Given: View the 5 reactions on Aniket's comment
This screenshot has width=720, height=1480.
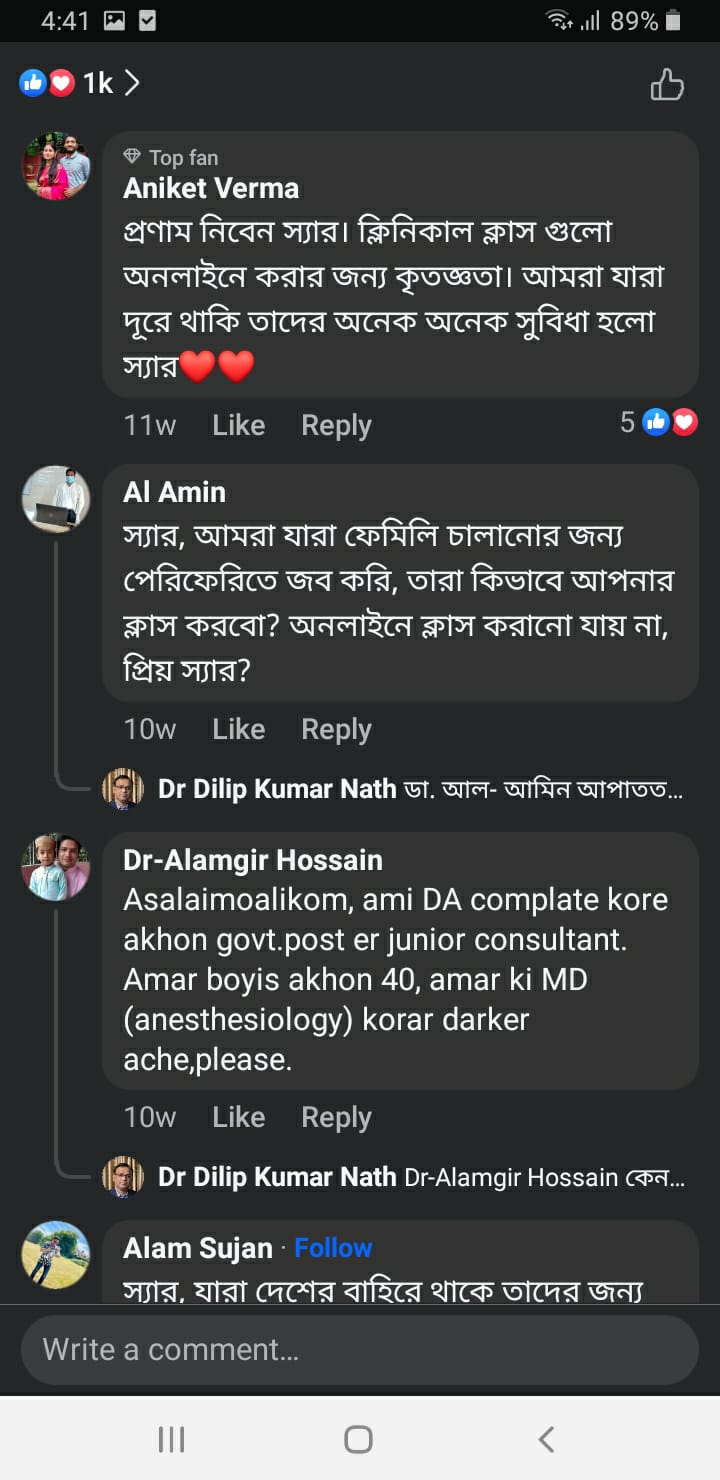Looking at the screenshot, I should pyautogui.click(x=657, y=423).
